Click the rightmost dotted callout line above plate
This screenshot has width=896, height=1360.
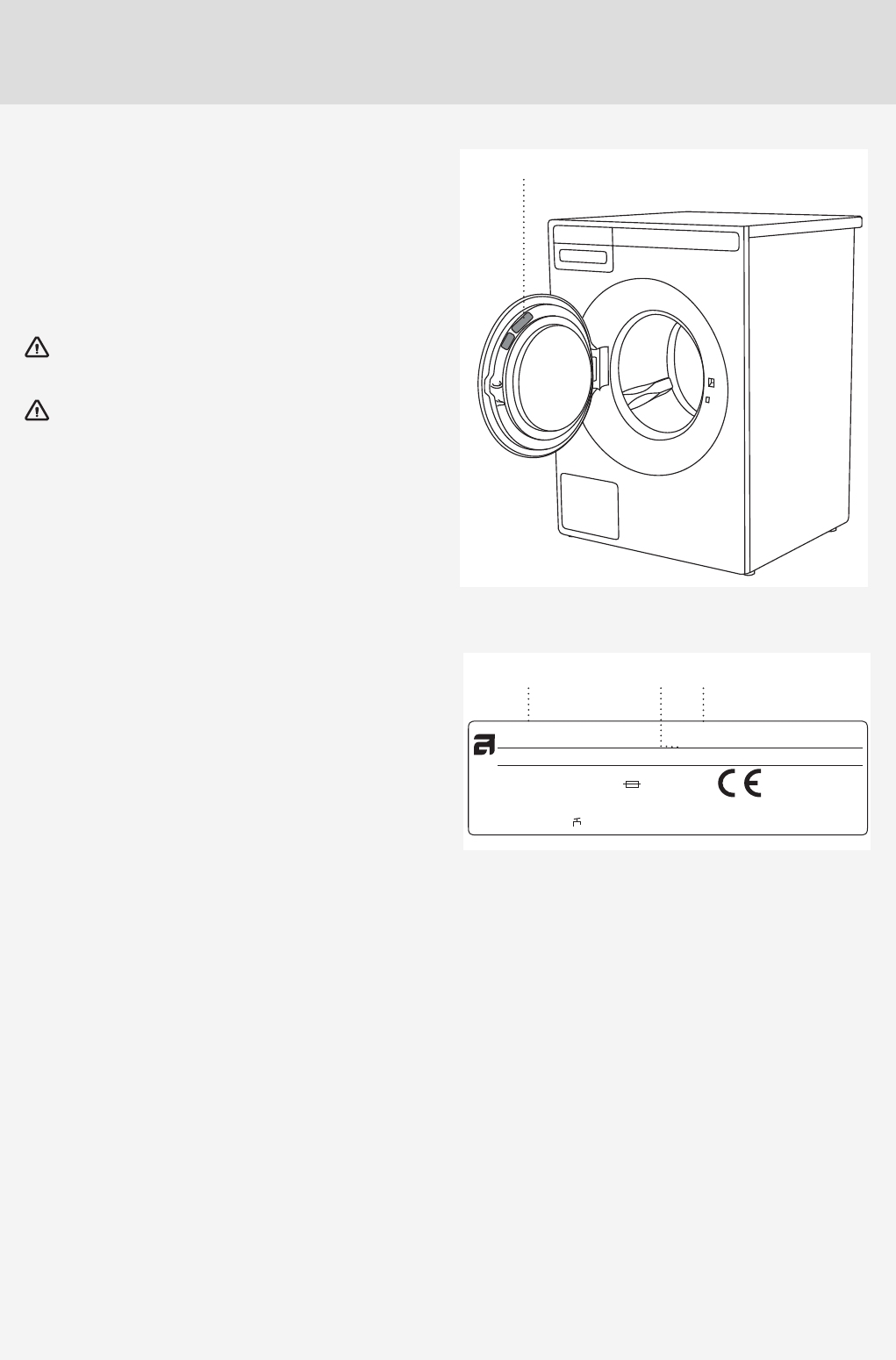coord(704,705)
